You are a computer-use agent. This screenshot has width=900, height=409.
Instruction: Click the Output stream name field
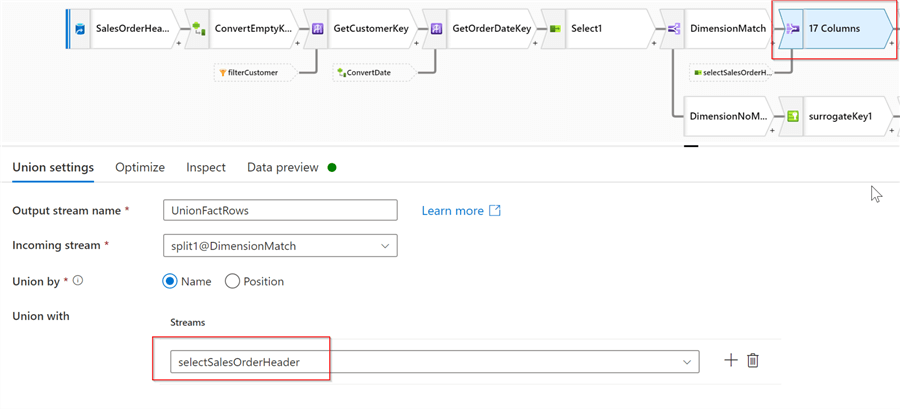tap(280, 210)
